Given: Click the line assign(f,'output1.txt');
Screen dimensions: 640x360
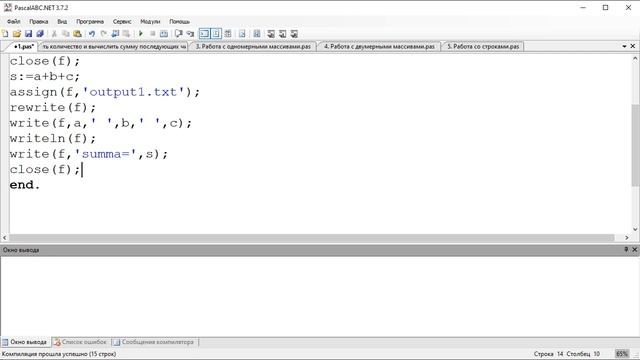Looking at the screenshot, I should [105, 92].
